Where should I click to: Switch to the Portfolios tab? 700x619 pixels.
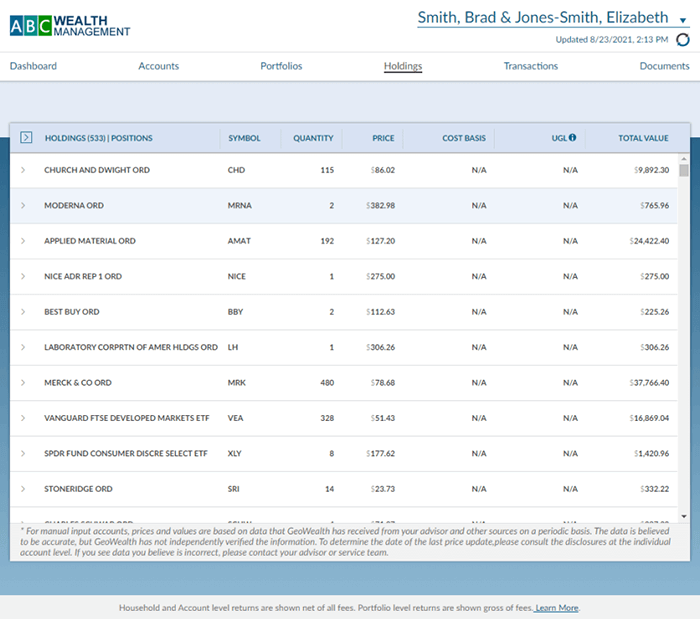tap(281, 66)
